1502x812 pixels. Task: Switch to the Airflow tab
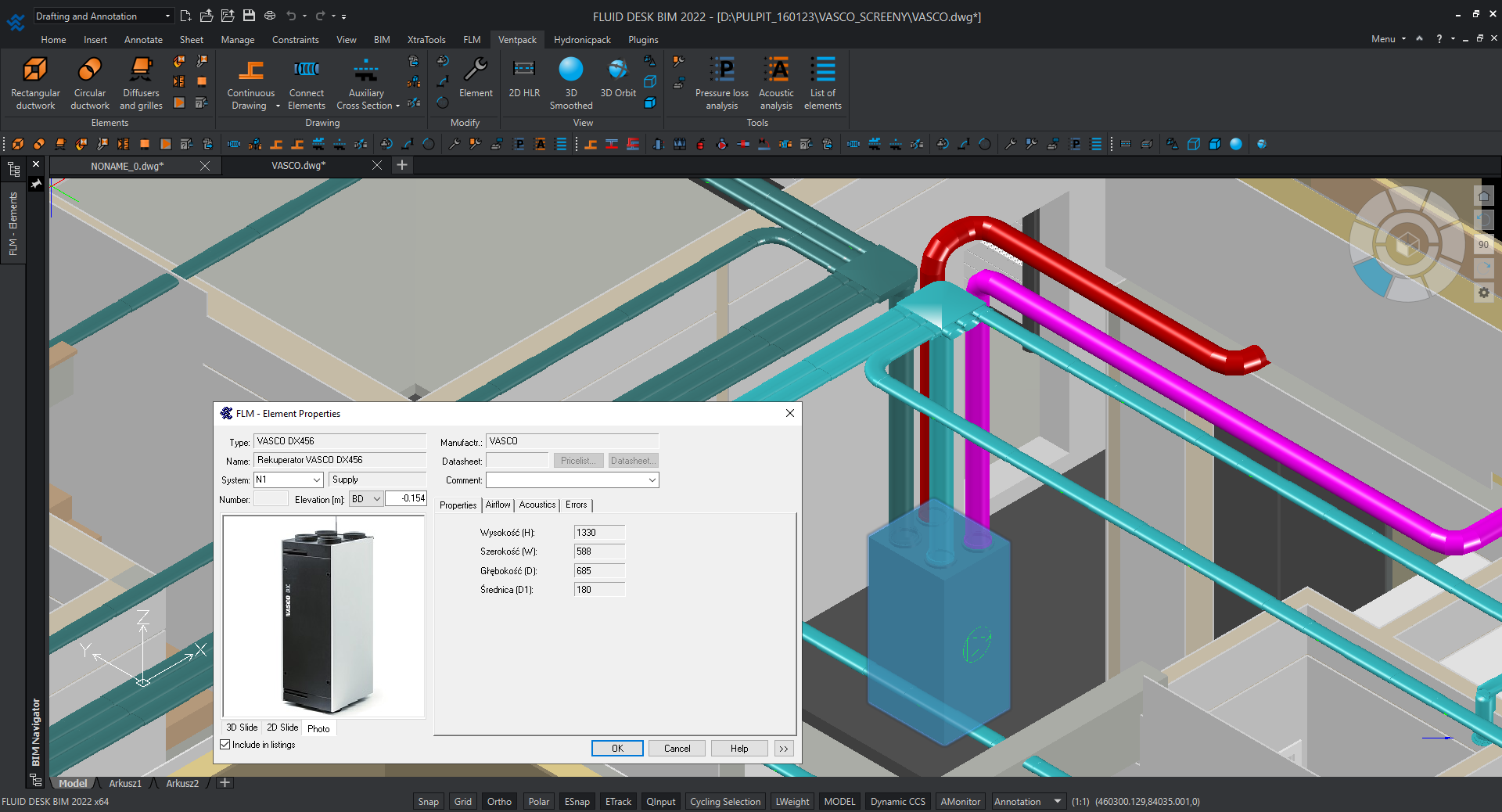498,505
